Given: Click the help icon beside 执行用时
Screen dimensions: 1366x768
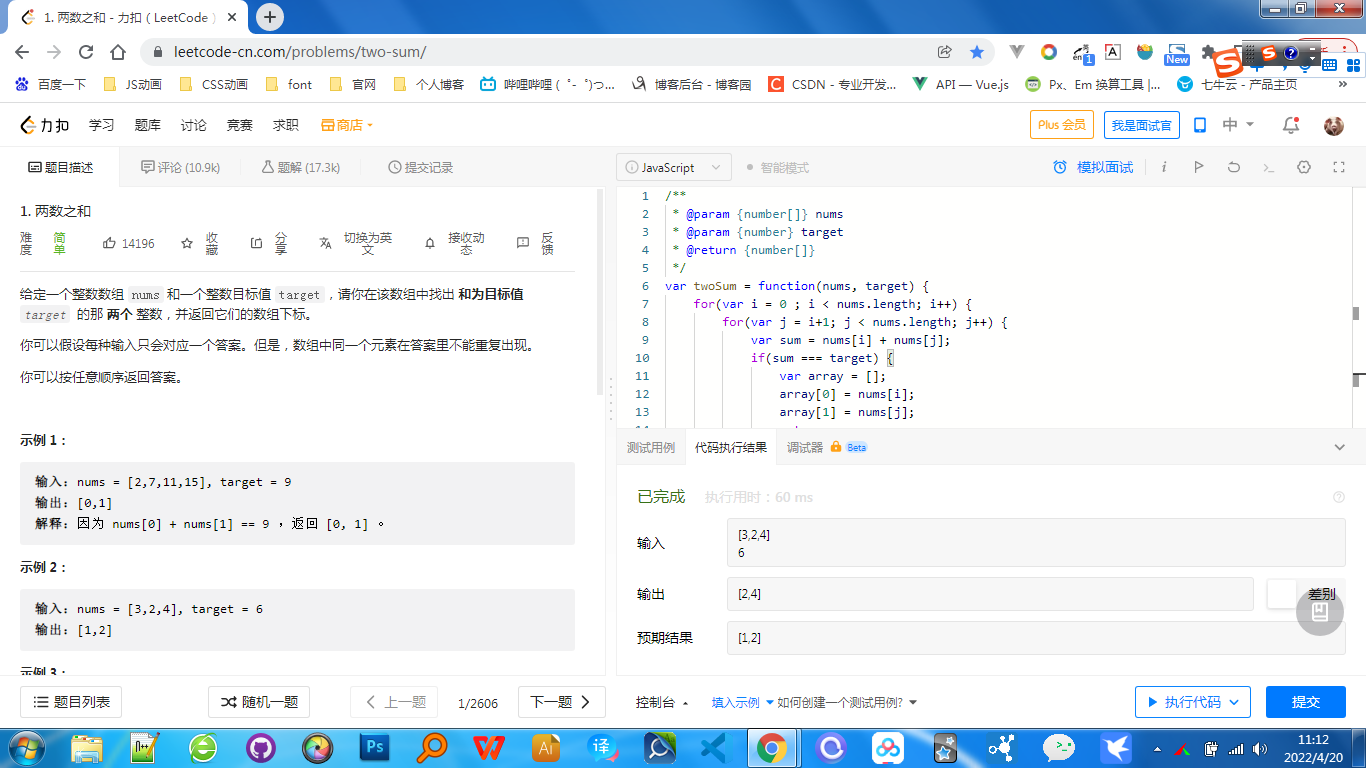Looking at the screenshot, I should point(1339,497).
